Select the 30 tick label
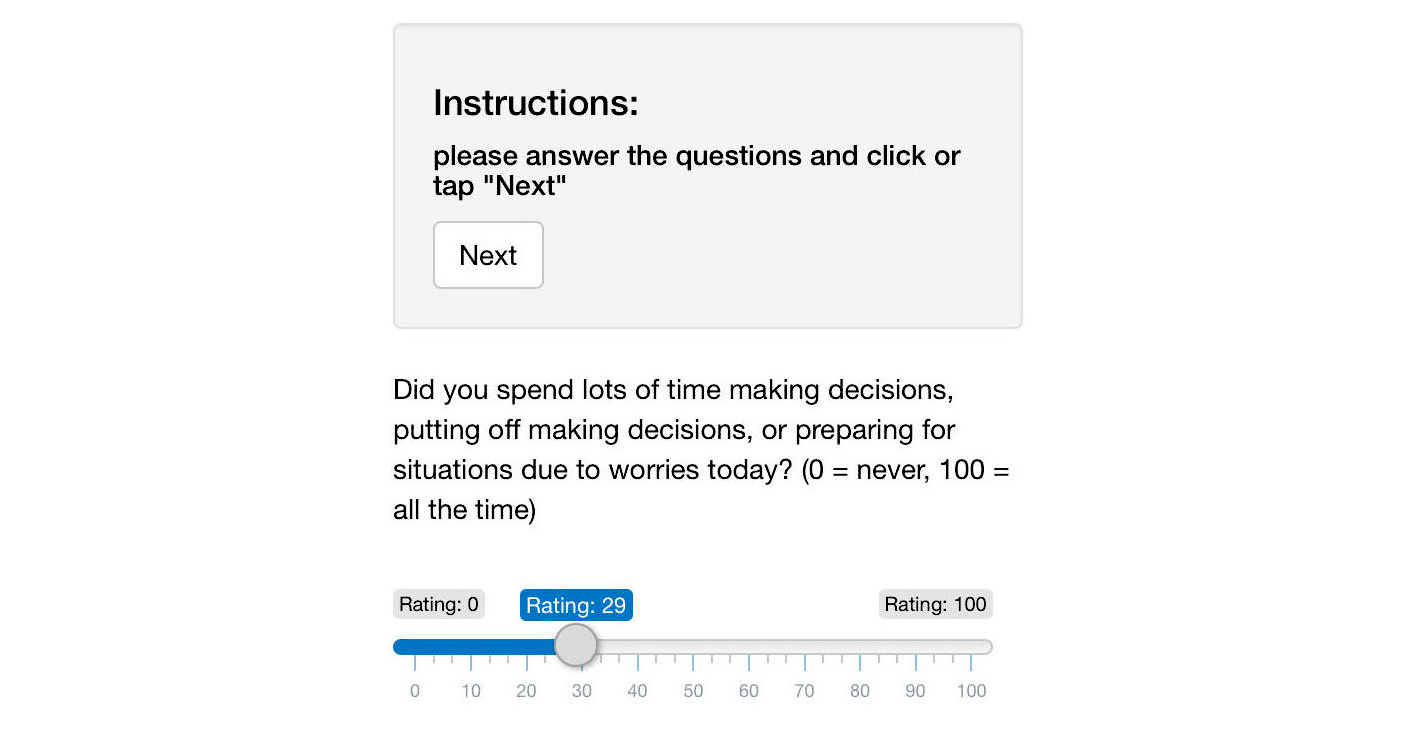This screenshot has width=1417, height=743. click(x=582, y=691)
